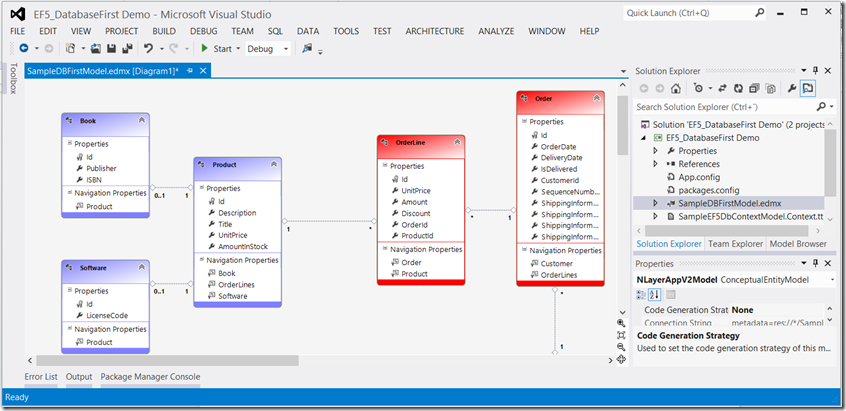Open Properties wrench icon in Solution Explorer
Screen dimensions: 846x411
pyautogui.click(x=791, y=89)
